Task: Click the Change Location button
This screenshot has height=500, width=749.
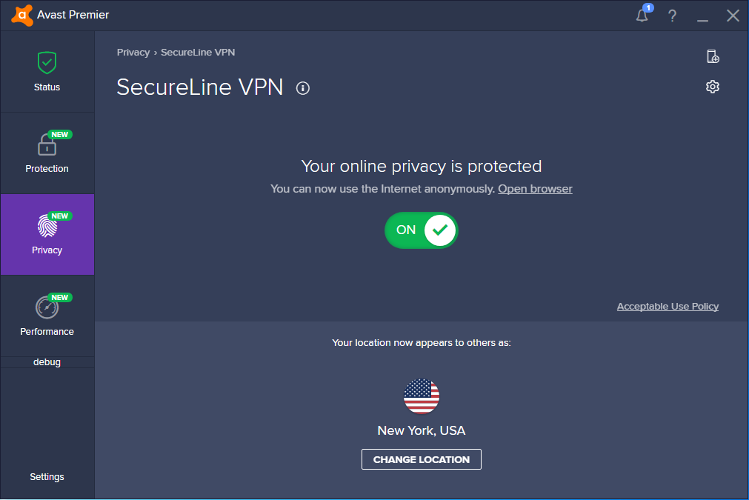Action: point(421,459)
